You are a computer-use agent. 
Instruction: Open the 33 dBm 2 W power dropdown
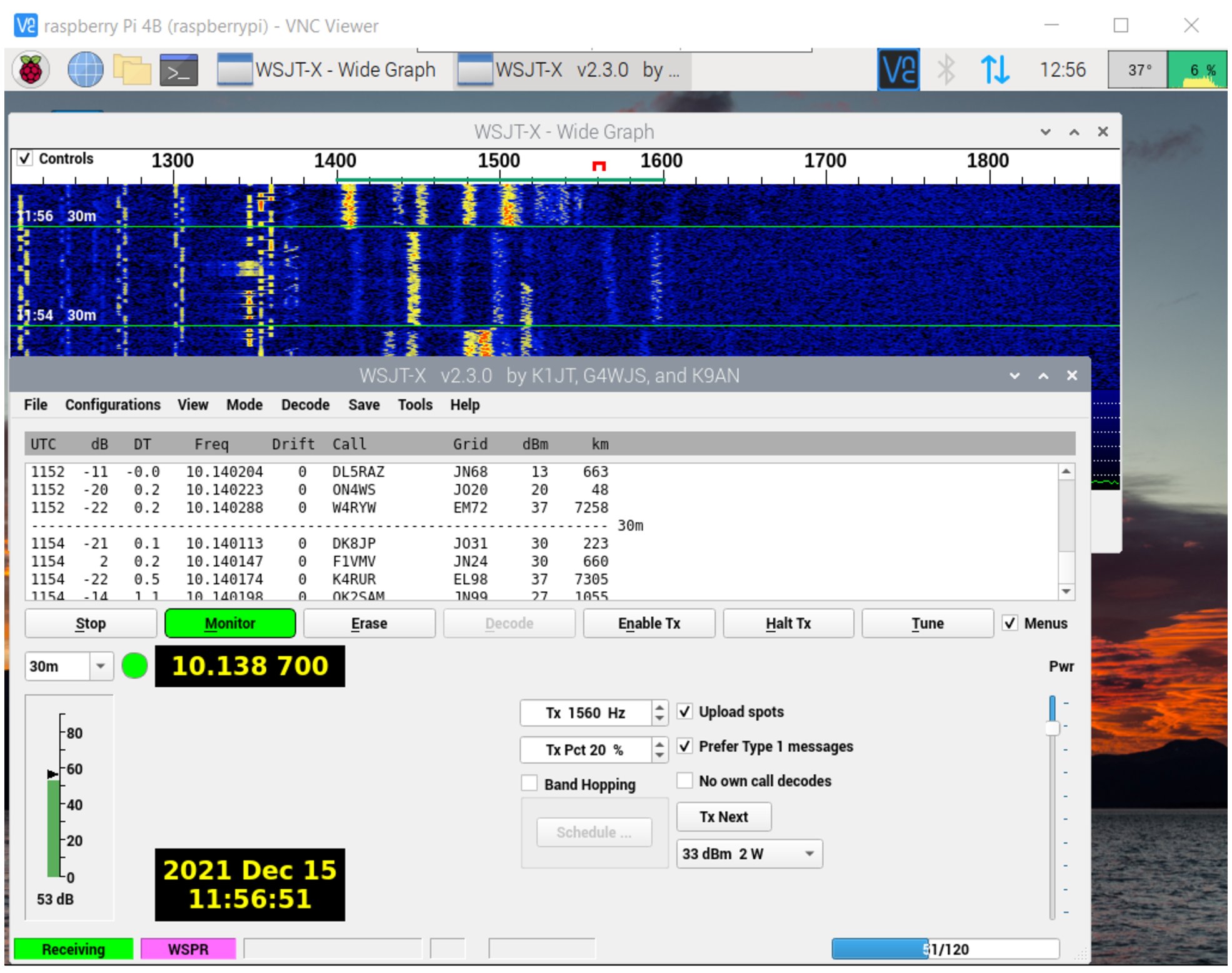coord(749,854)
